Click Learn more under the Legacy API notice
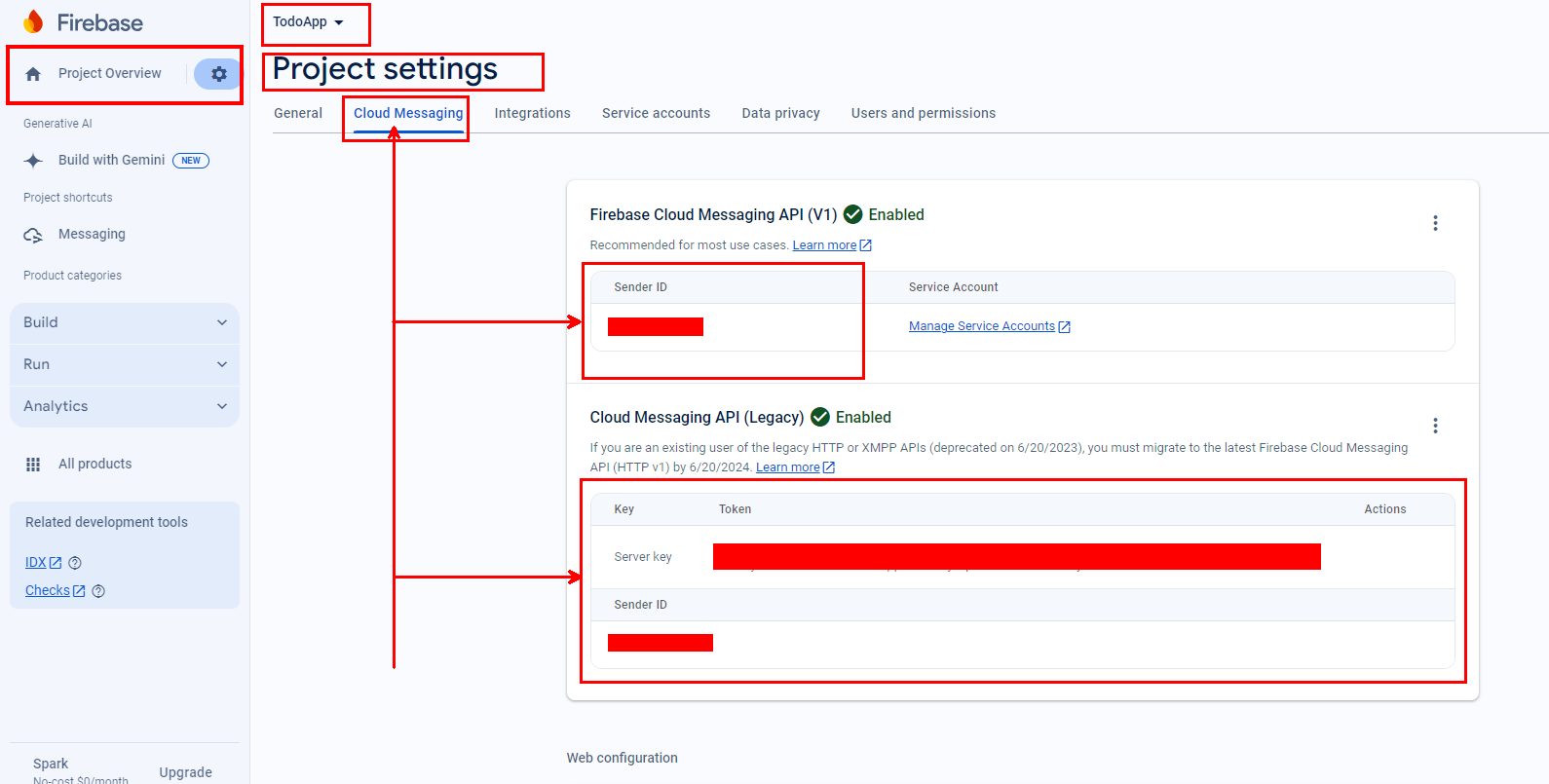1549x784 pixels. [788, 467]
